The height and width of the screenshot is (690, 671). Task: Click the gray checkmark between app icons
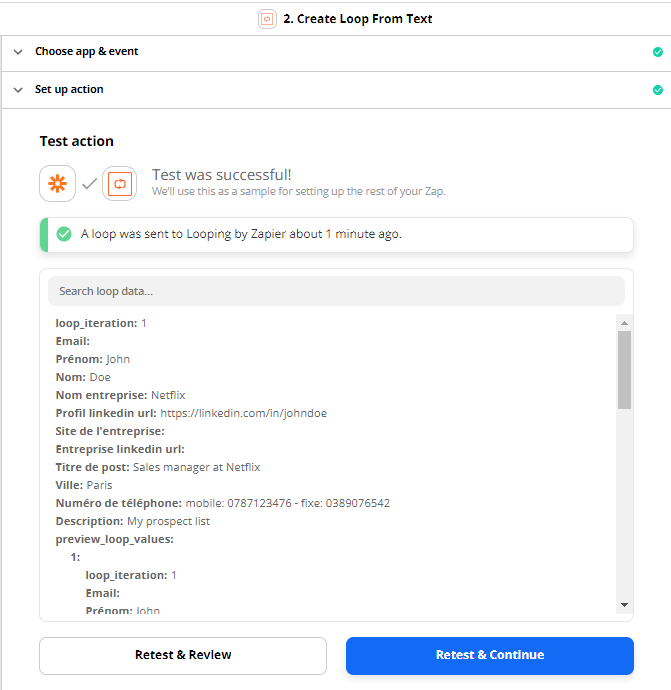click(89, 184)
